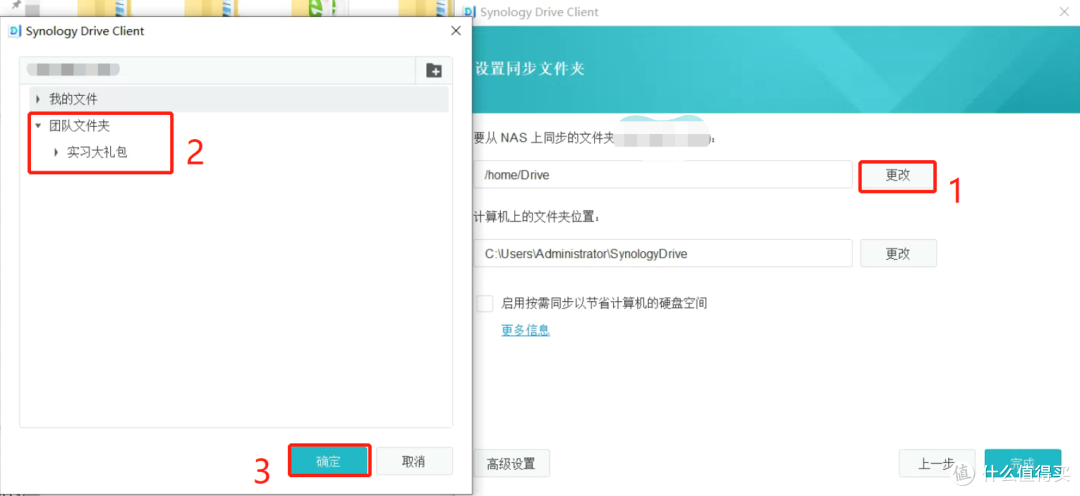Confirm selection with 确定 button
Image resolution: width=1080 pixels, height=496 pixels.
point(330,461)
